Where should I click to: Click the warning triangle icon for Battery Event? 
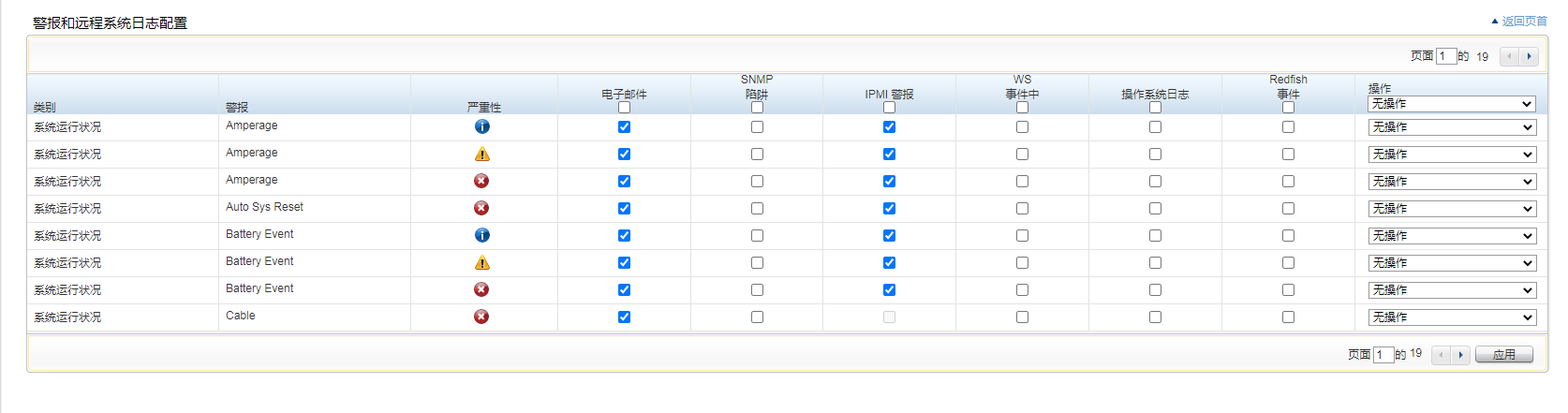[481, 262]
